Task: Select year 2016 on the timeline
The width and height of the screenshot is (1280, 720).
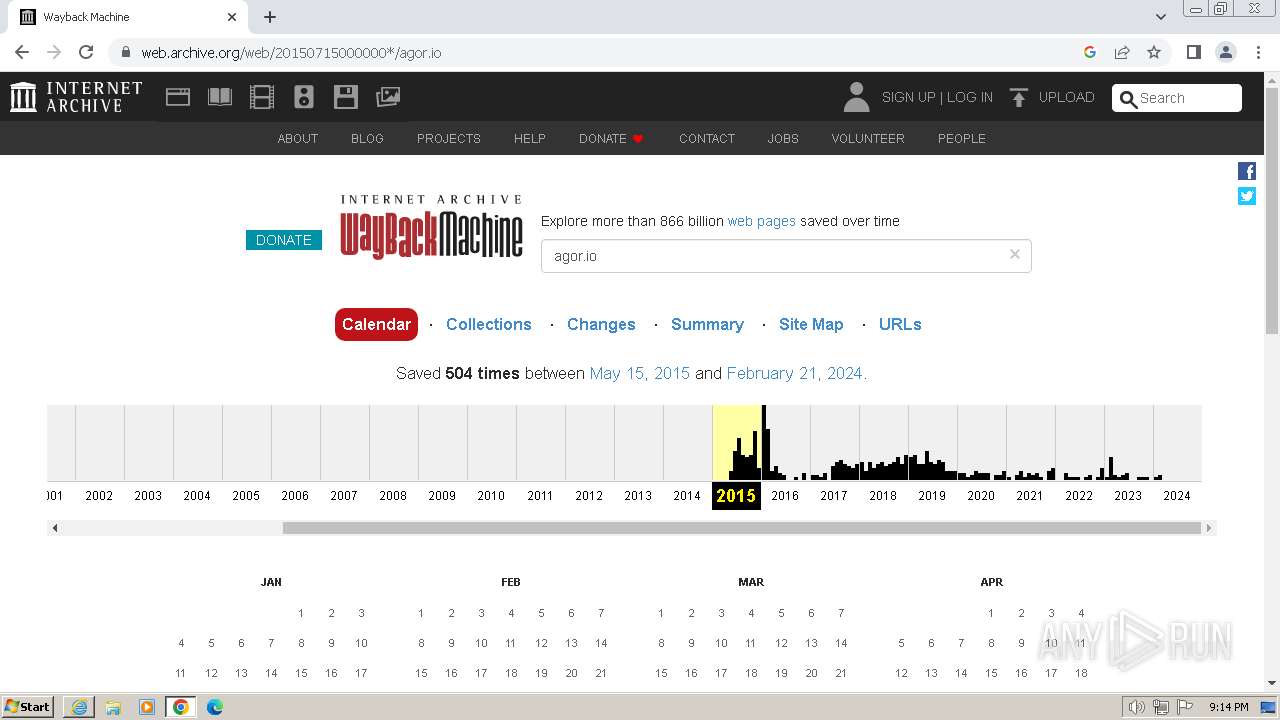Action: (785, 495)
